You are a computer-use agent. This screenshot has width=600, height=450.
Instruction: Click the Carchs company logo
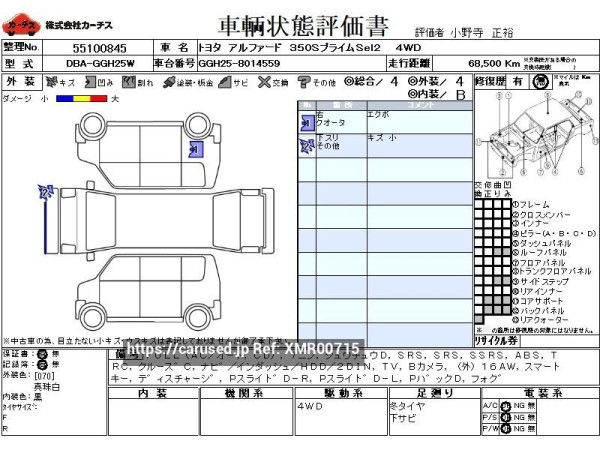21,25
